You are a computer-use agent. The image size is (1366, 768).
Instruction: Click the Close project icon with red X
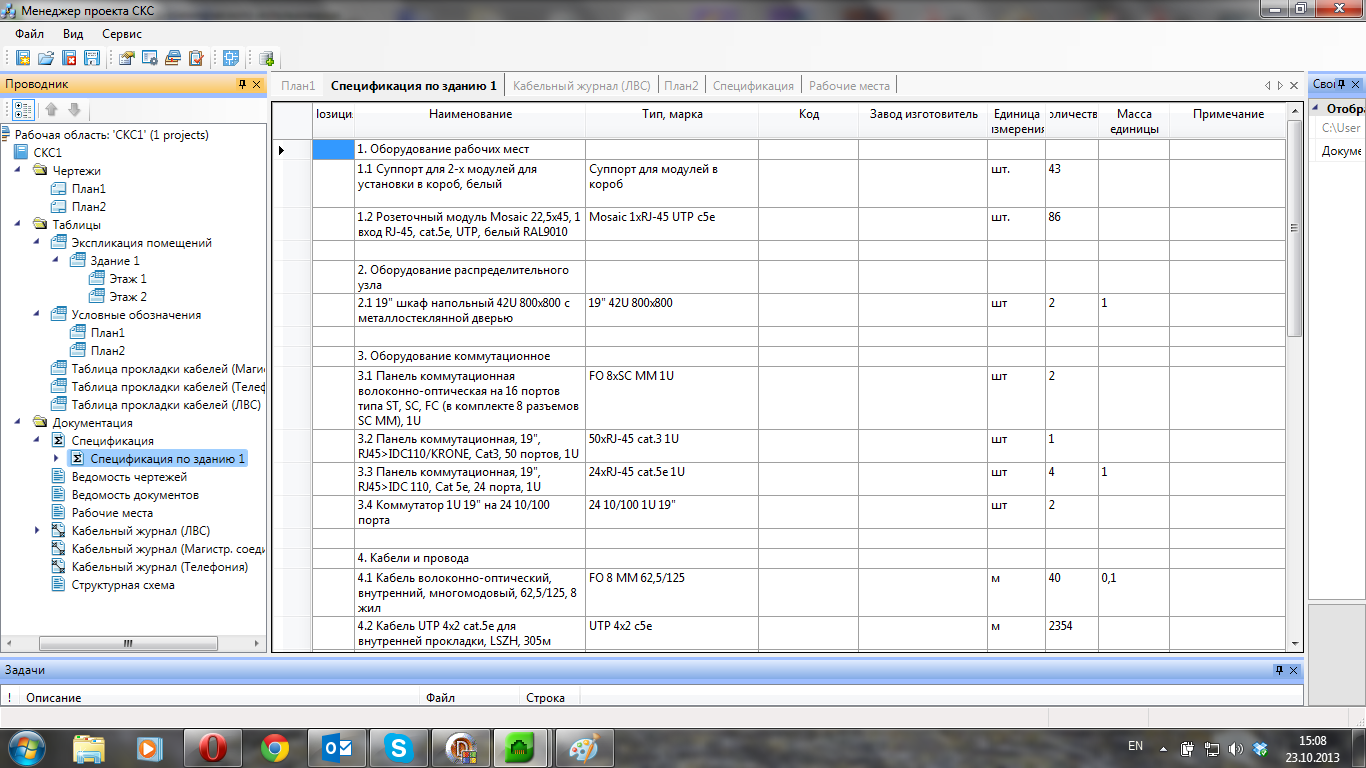tap(69, 58)
